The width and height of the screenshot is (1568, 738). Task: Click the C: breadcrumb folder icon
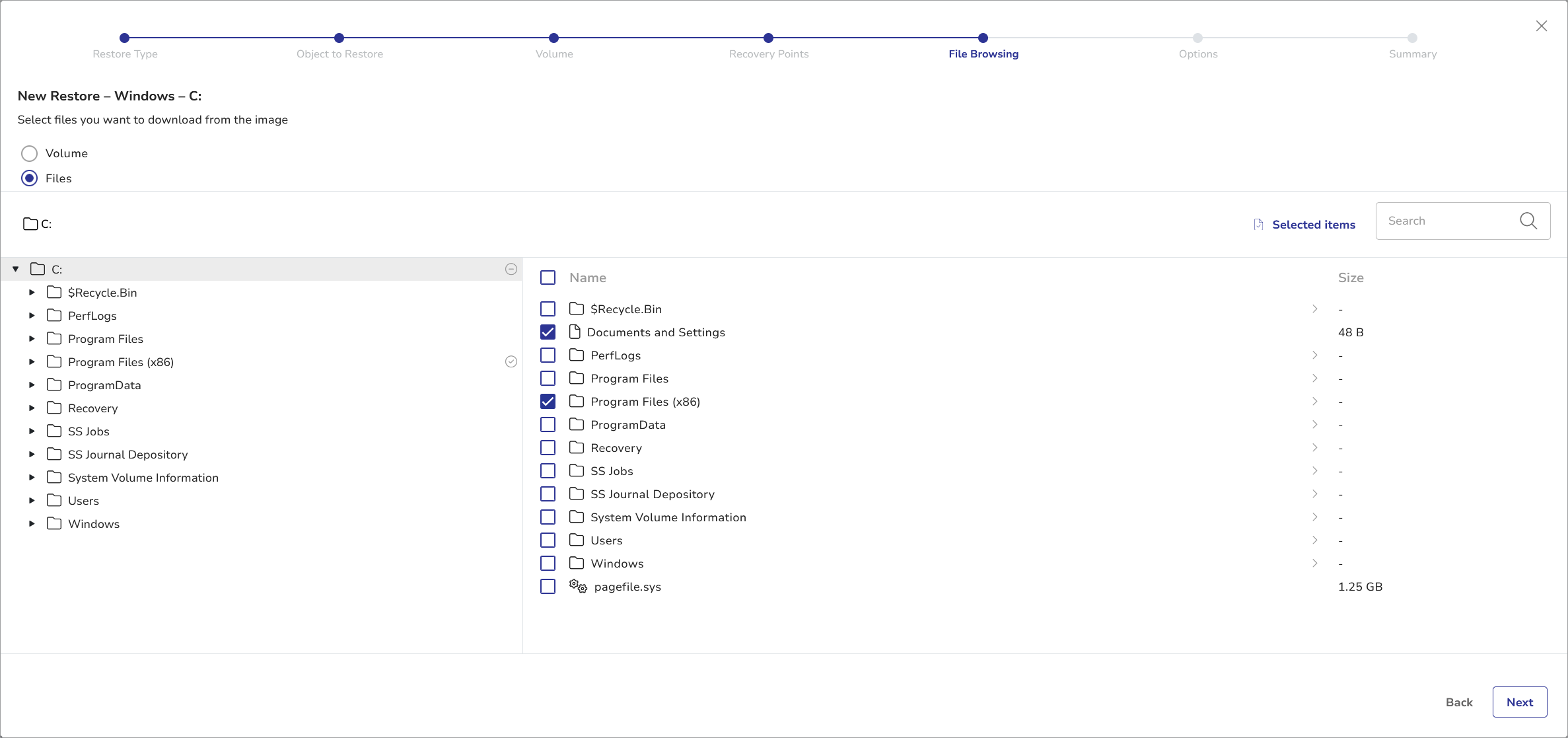tap(30, 224)
